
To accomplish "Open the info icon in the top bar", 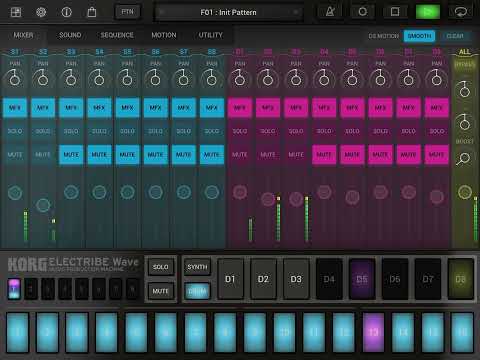I will tap(66, 12).
